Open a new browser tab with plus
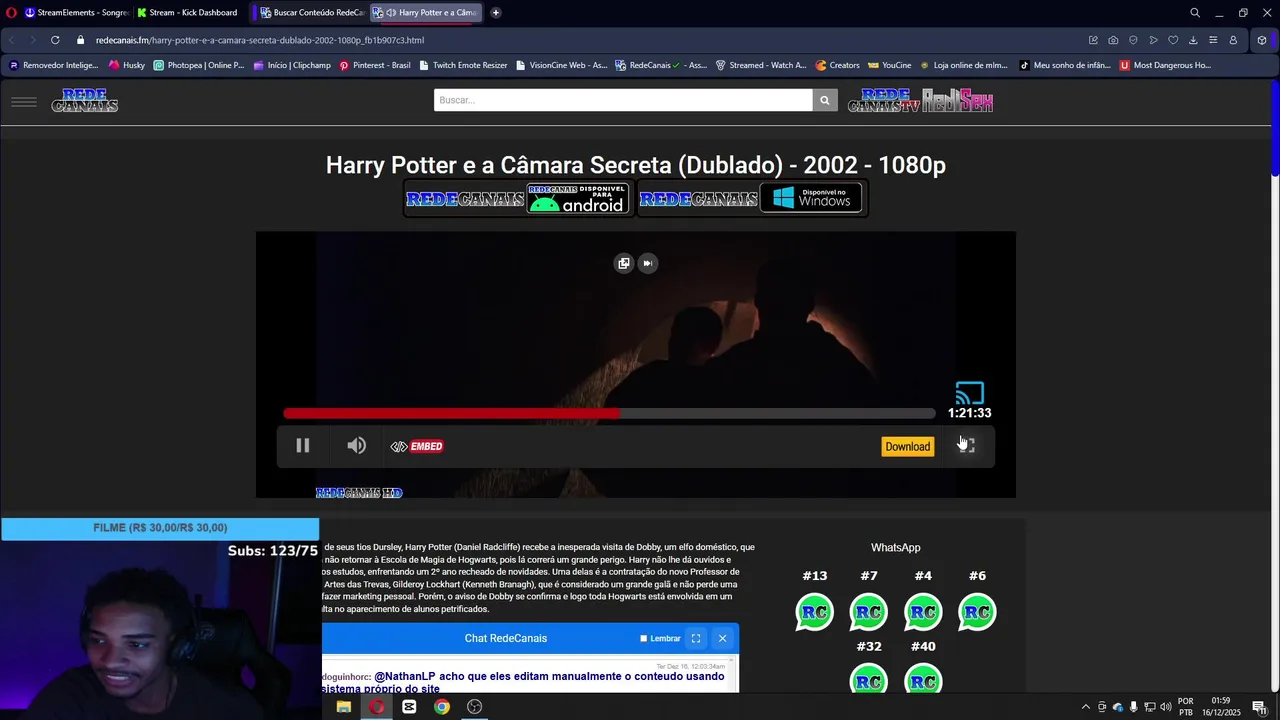The width and height of the screenshot is (1280, 720). [496, 13]
